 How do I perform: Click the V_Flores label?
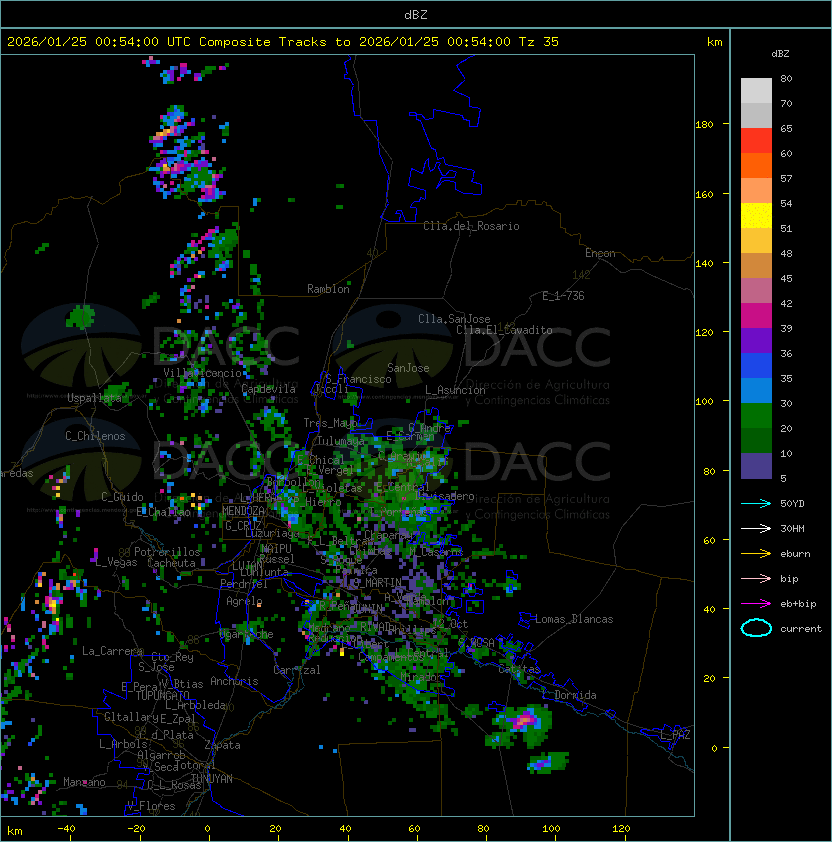pyautogui.click(x=151, y=806)
